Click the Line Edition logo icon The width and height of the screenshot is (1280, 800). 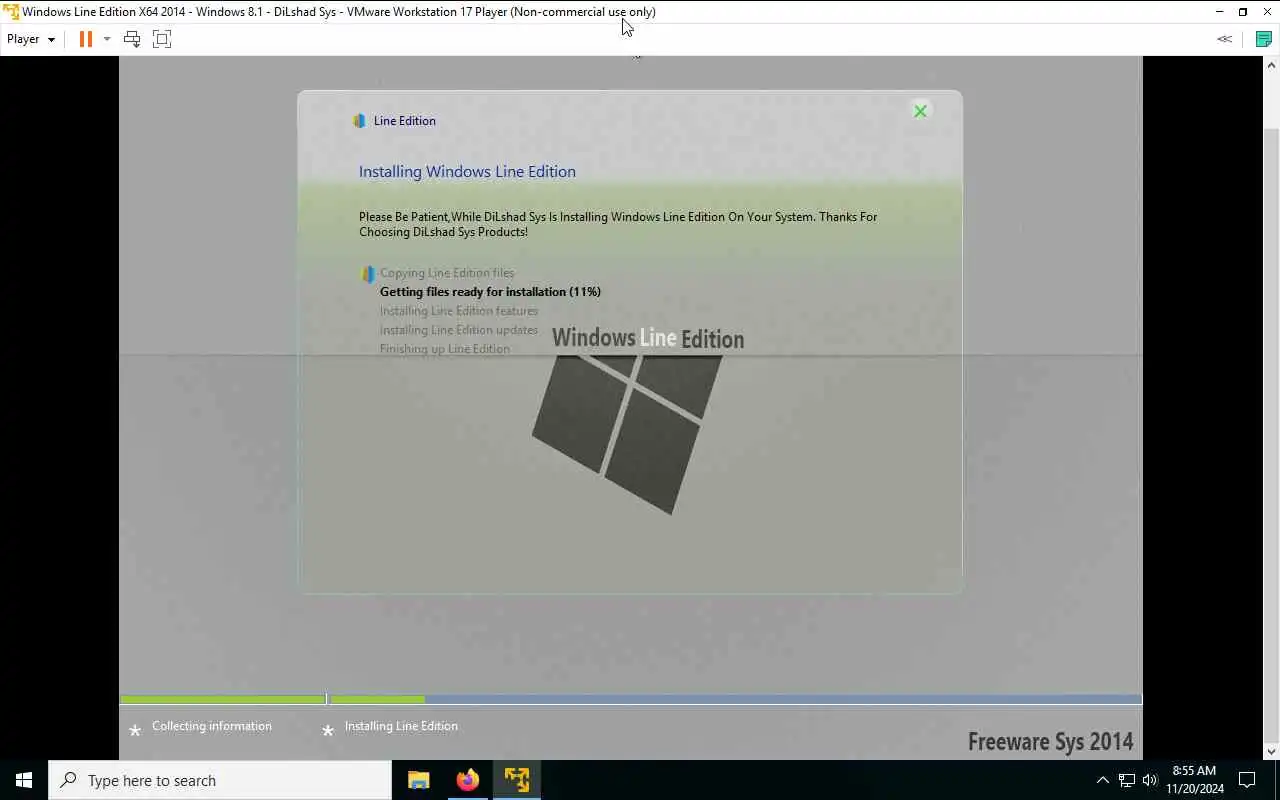coord(359,121)
